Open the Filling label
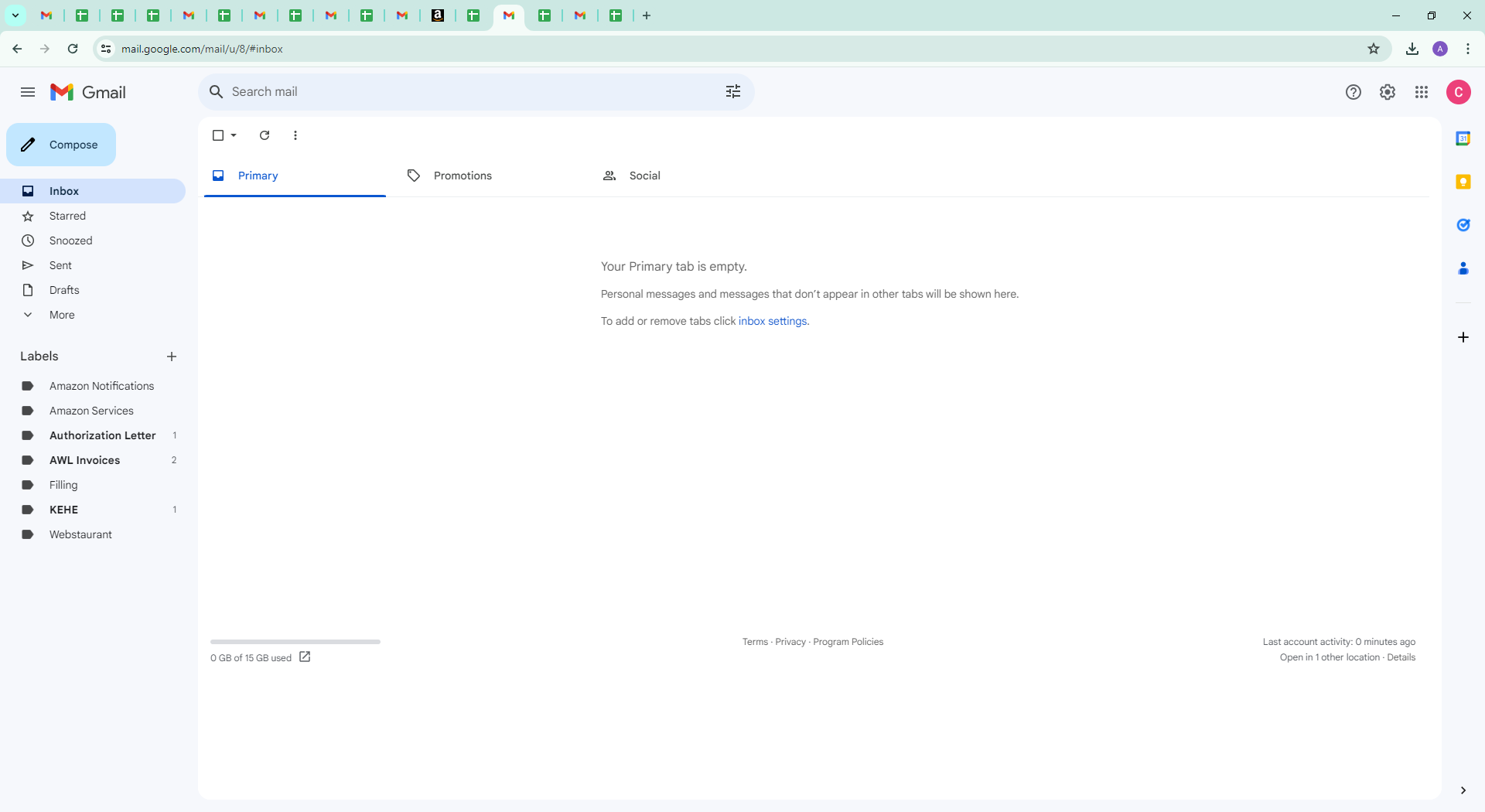1485x812 pixels. pyautogui.click(x=93, y=485)
